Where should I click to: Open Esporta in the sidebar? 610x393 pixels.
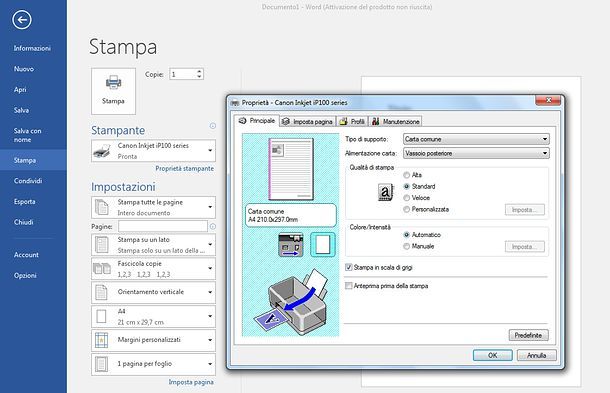pos(25,202)
